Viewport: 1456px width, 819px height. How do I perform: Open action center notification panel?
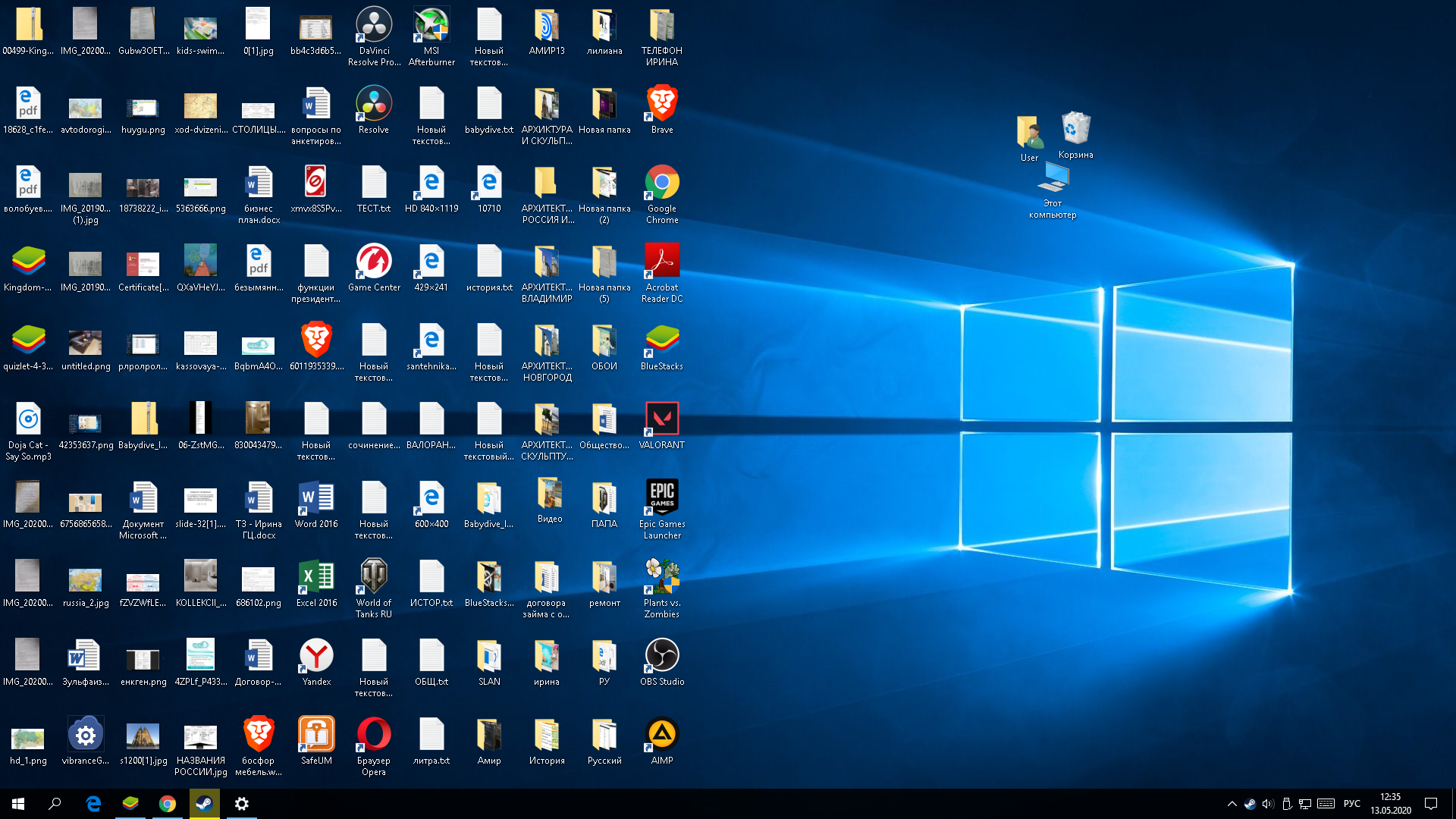[x=1434, y=804]
